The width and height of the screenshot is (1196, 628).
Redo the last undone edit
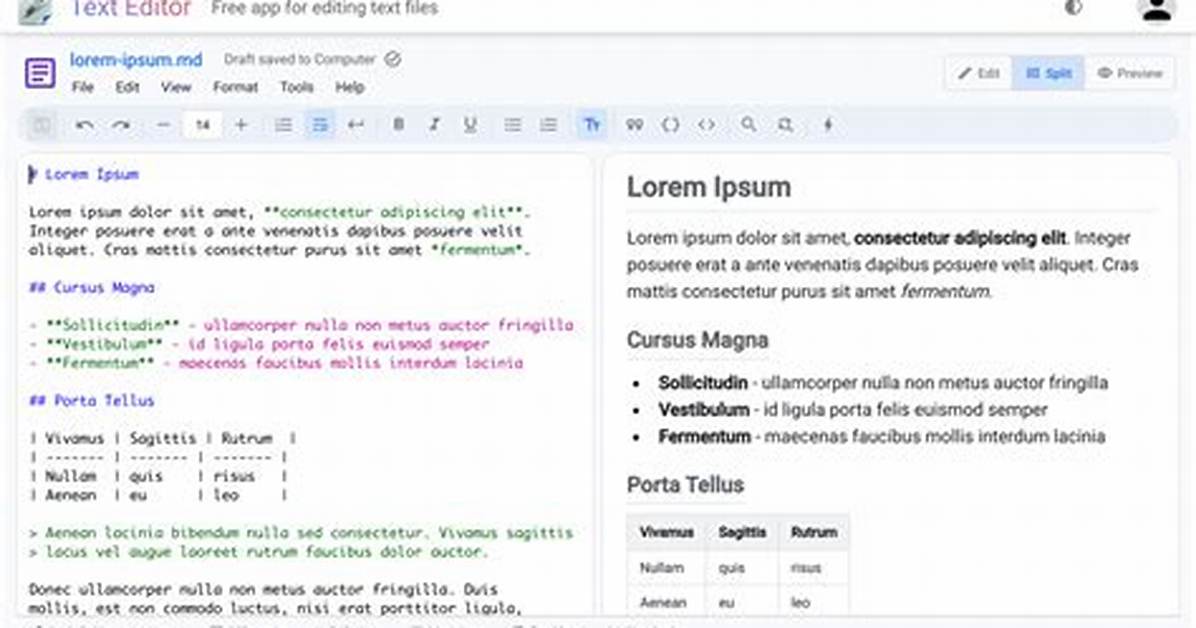point(121,125)
